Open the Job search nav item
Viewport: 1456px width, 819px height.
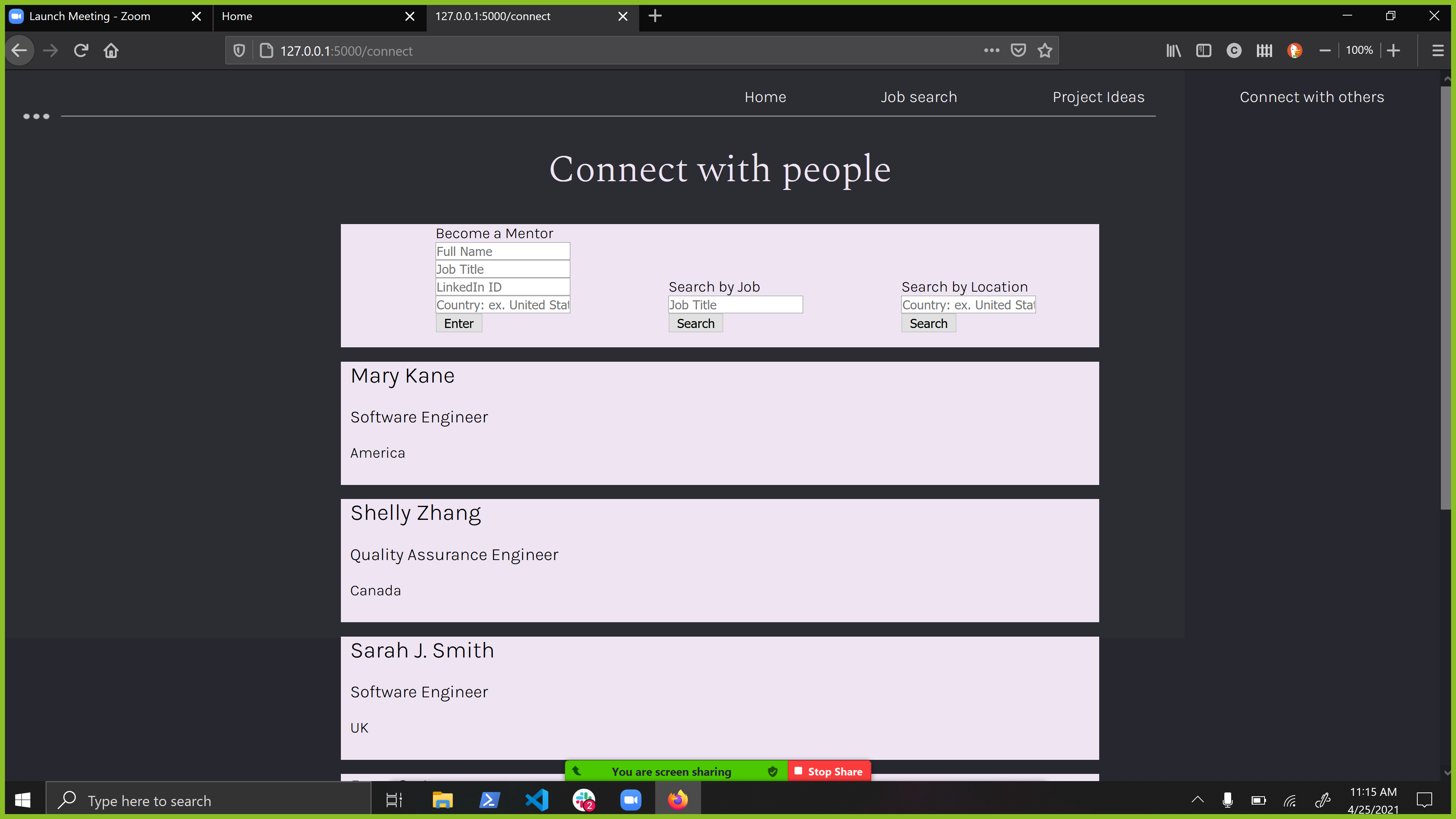[x=918, y=97]
